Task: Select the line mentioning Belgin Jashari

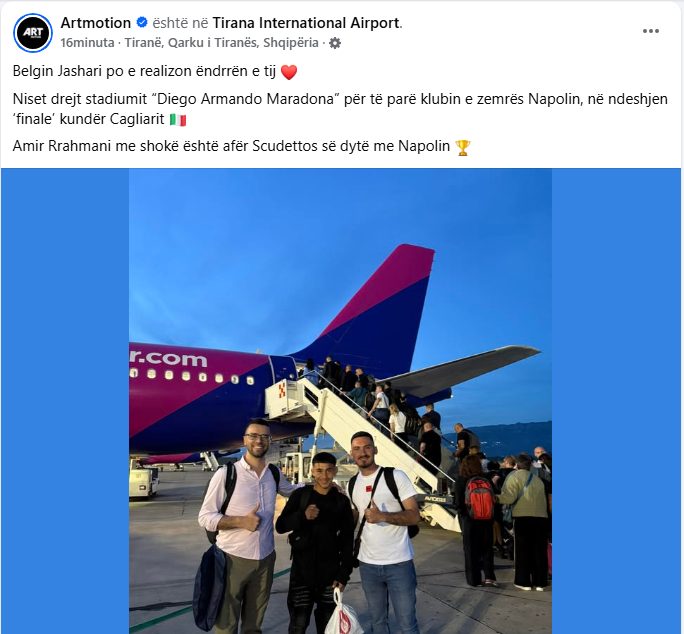Action: 155,71
